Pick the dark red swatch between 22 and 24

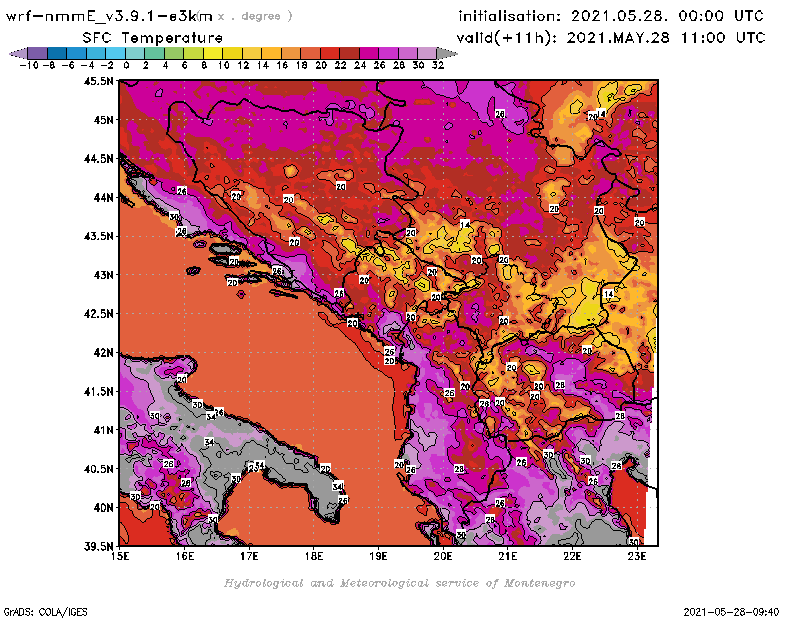pyautogui.click(x=349, y=53)
